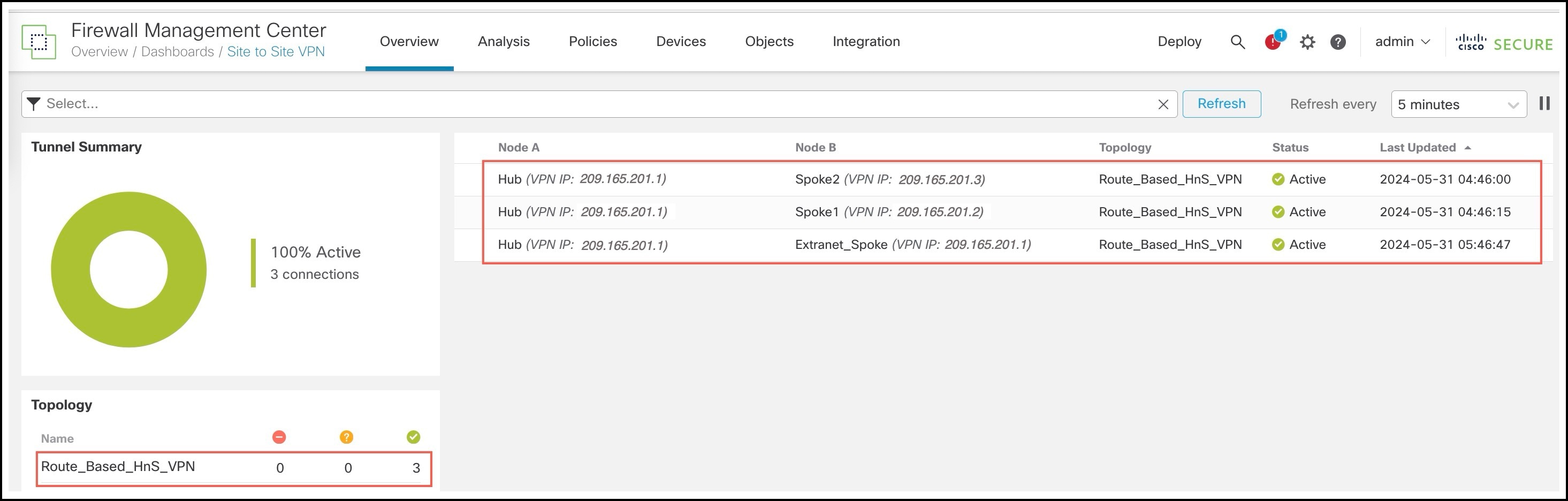Click the Hub cell in Extranet_Spoke row
This screenshot has width=1568, height=501.
pos(583,245)
